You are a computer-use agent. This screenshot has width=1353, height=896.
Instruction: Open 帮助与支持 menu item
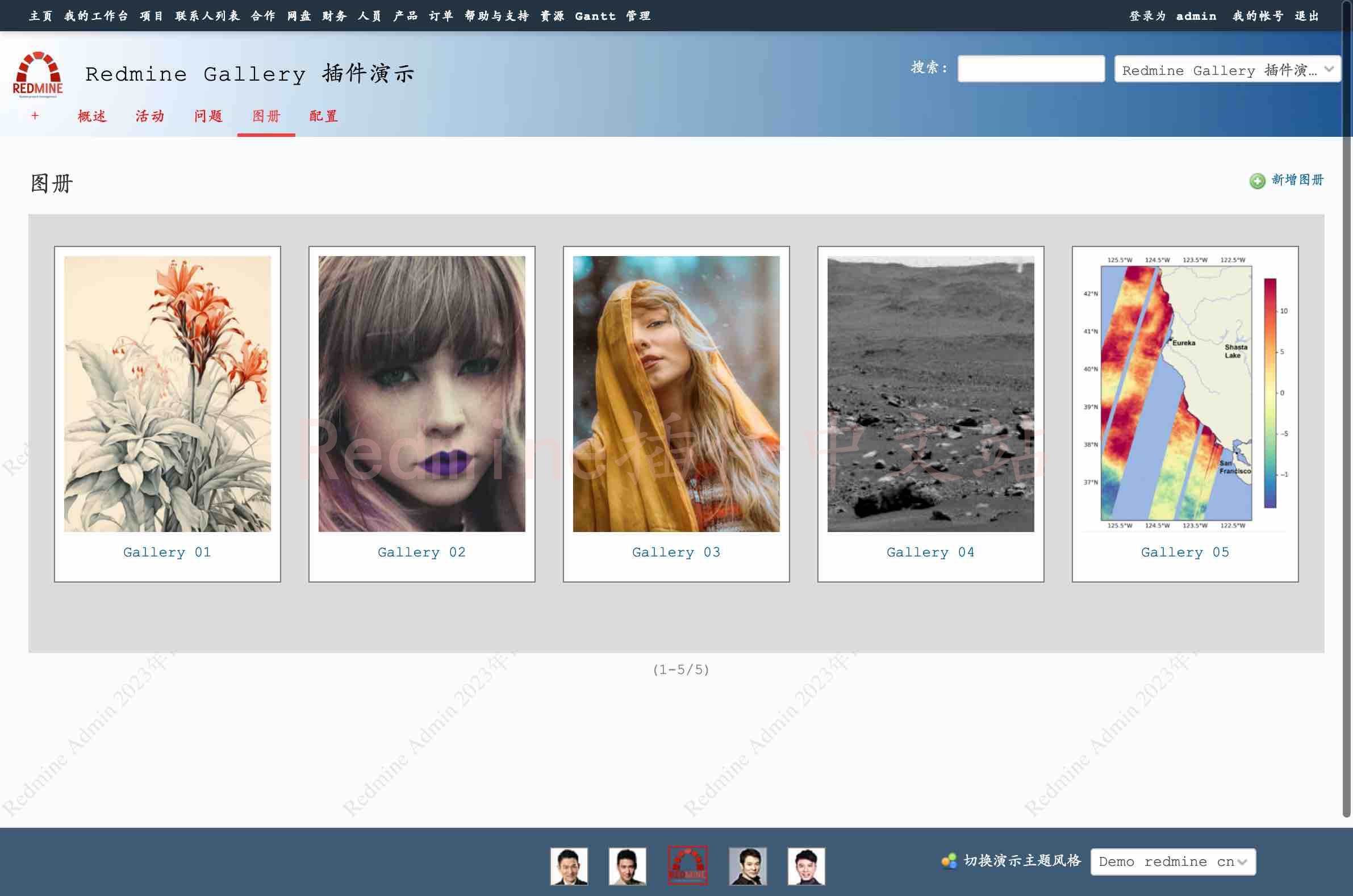coord(497,16)
